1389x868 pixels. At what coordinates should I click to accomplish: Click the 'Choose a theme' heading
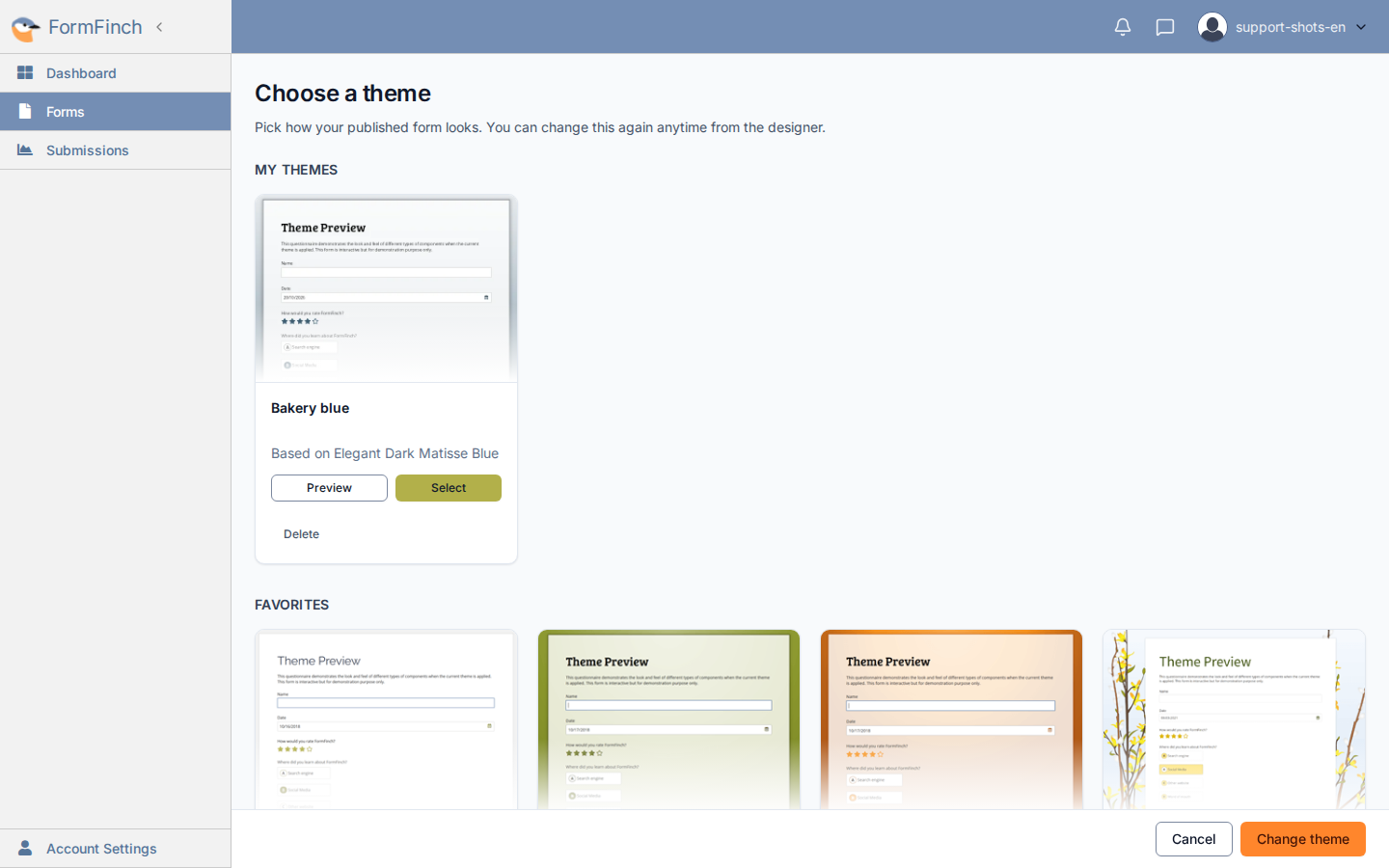342,94
